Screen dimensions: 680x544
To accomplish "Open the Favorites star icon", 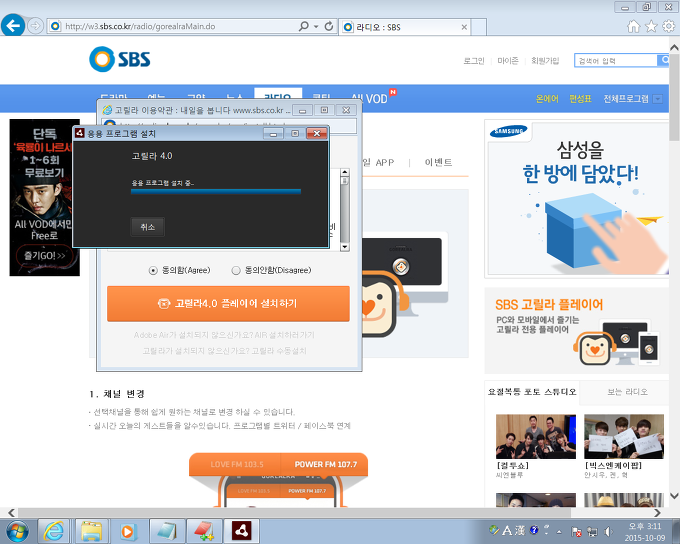I will coord(651,26).
